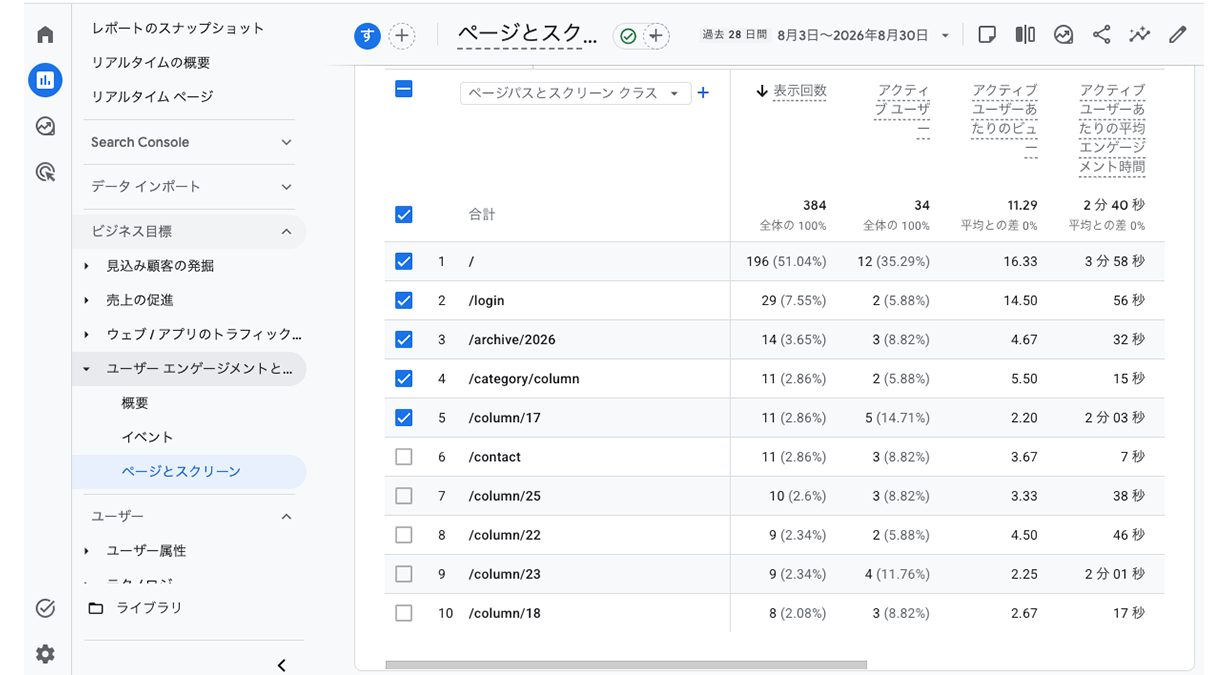This screenshot has width=1228, height=675.
Task: Open the compare columns icon
Action: pyautogui.click(x=1025, y=35)
